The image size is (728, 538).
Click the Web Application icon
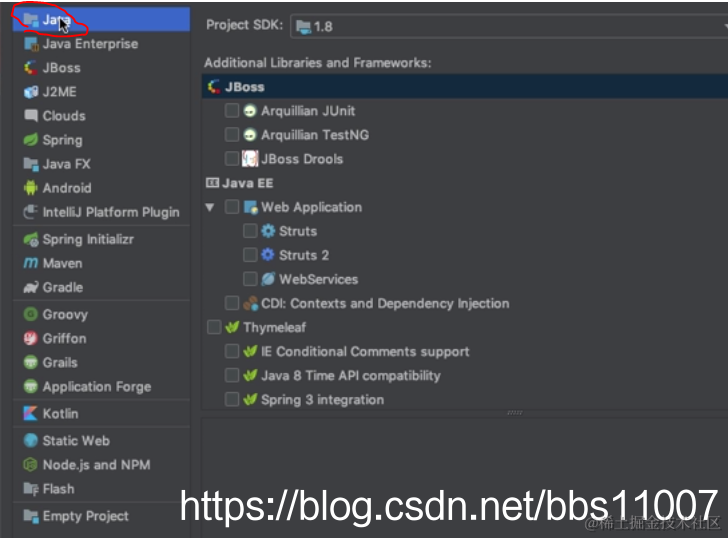tap(251, 207)
